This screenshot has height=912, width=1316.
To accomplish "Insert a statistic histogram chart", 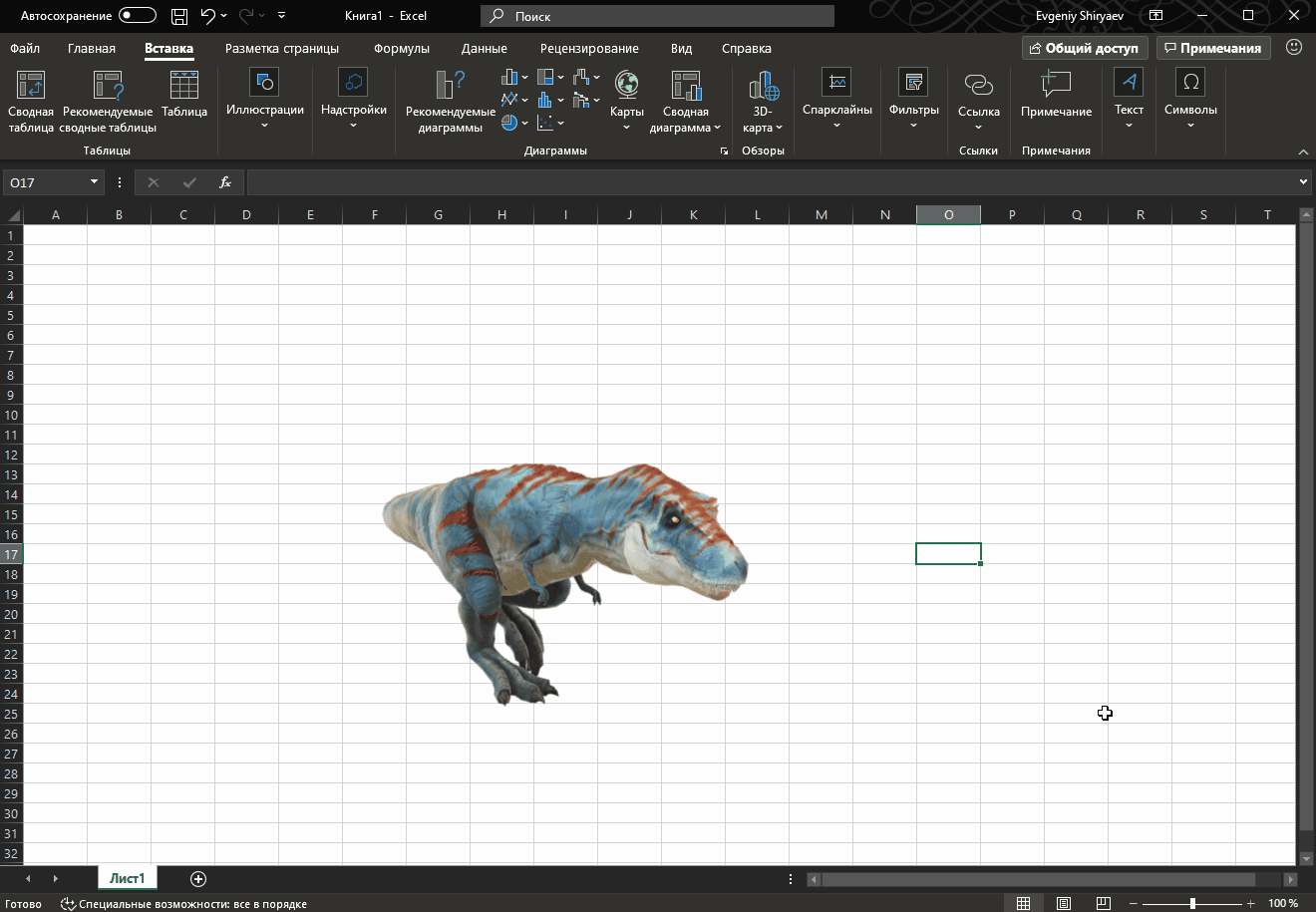I will [550, 100].
